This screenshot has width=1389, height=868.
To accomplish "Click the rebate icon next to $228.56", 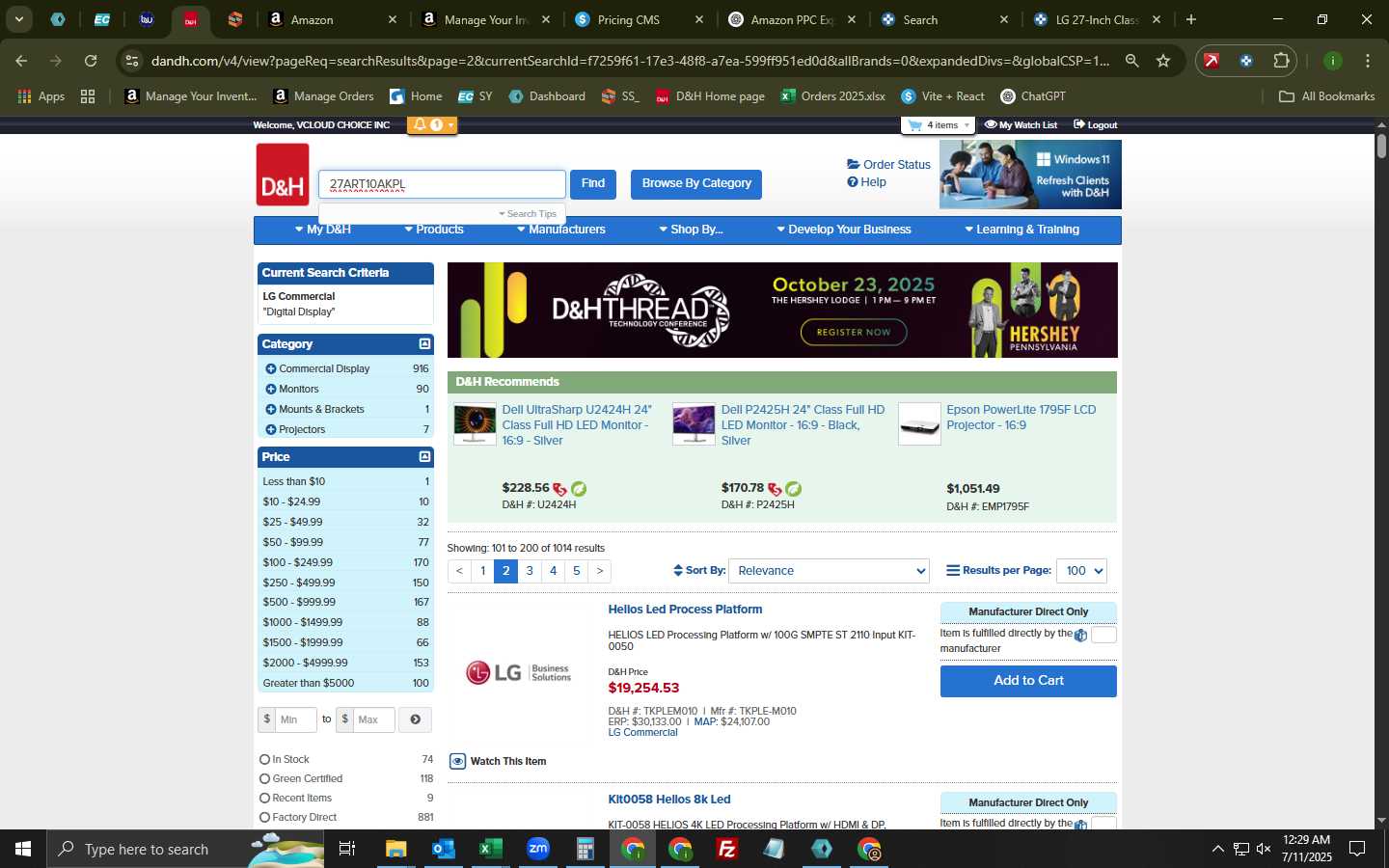I will point(560,489).
